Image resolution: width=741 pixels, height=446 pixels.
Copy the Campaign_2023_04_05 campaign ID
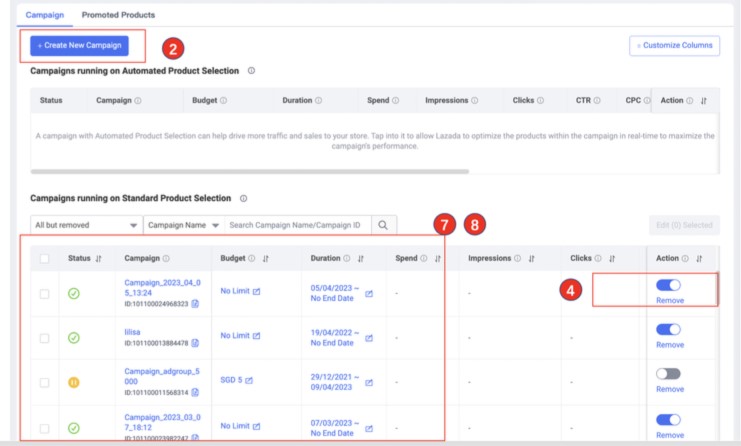[x=195, y=303]
